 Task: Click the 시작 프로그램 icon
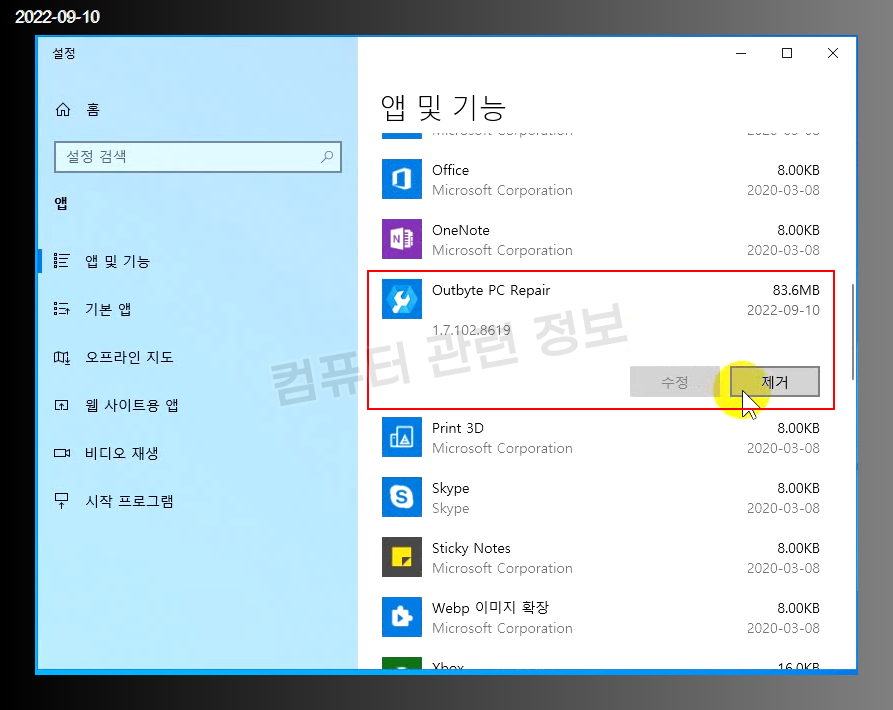62,501
